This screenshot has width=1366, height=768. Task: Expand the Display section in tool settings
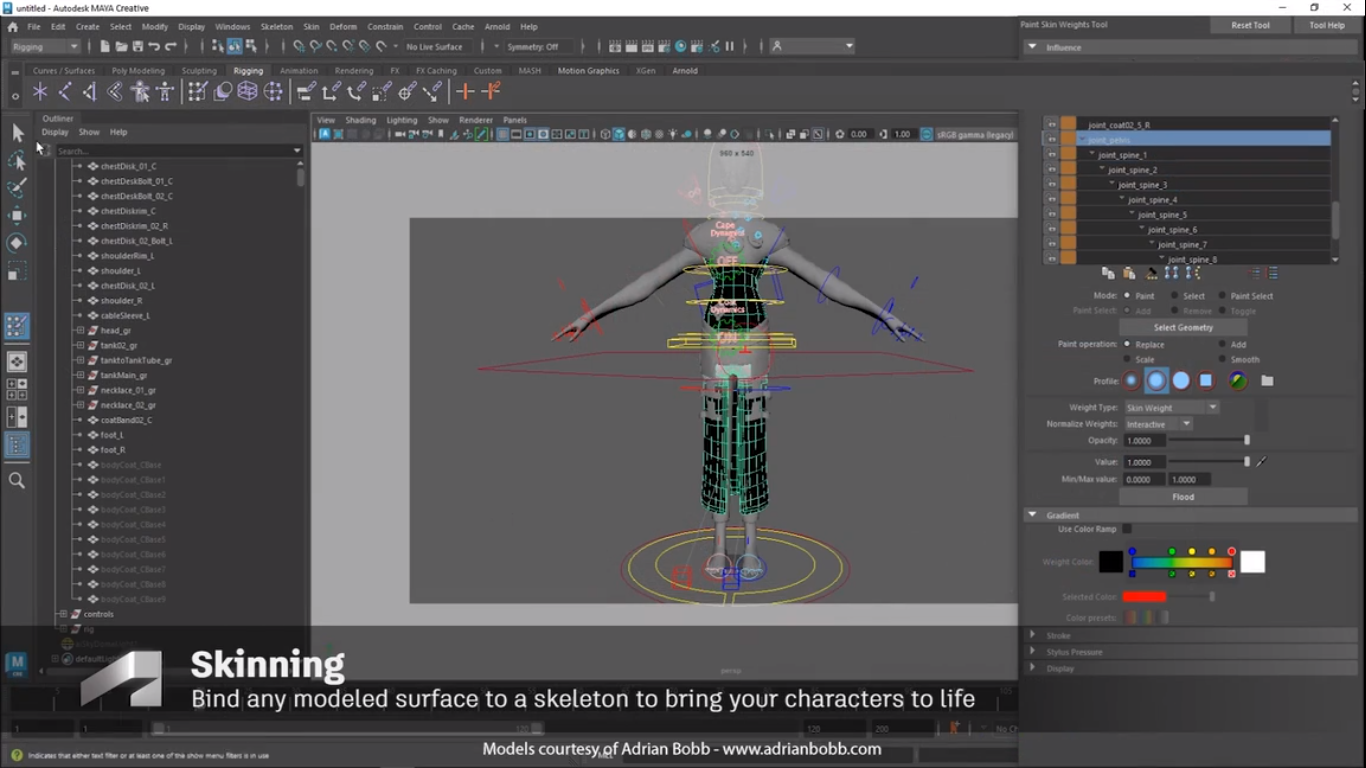(x=1032, y=668)
